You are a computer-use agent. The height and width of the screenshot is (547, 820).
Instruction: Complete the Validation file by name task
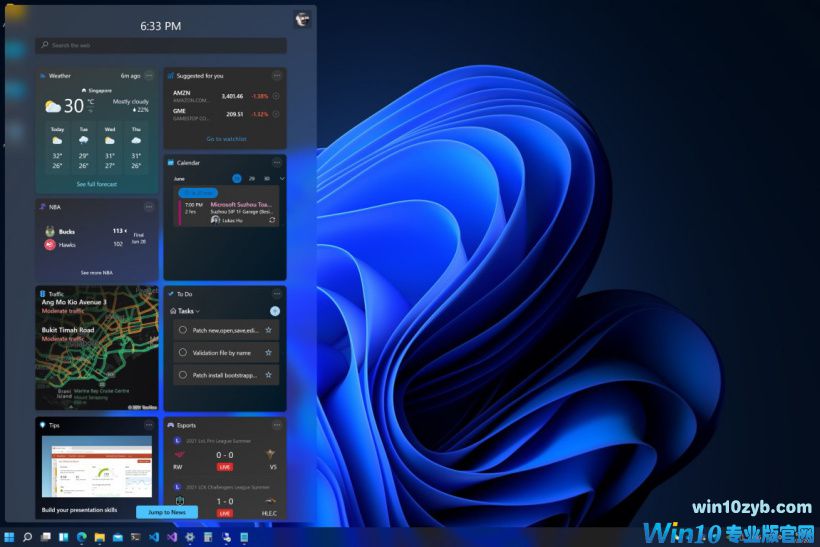coord(182,353)
